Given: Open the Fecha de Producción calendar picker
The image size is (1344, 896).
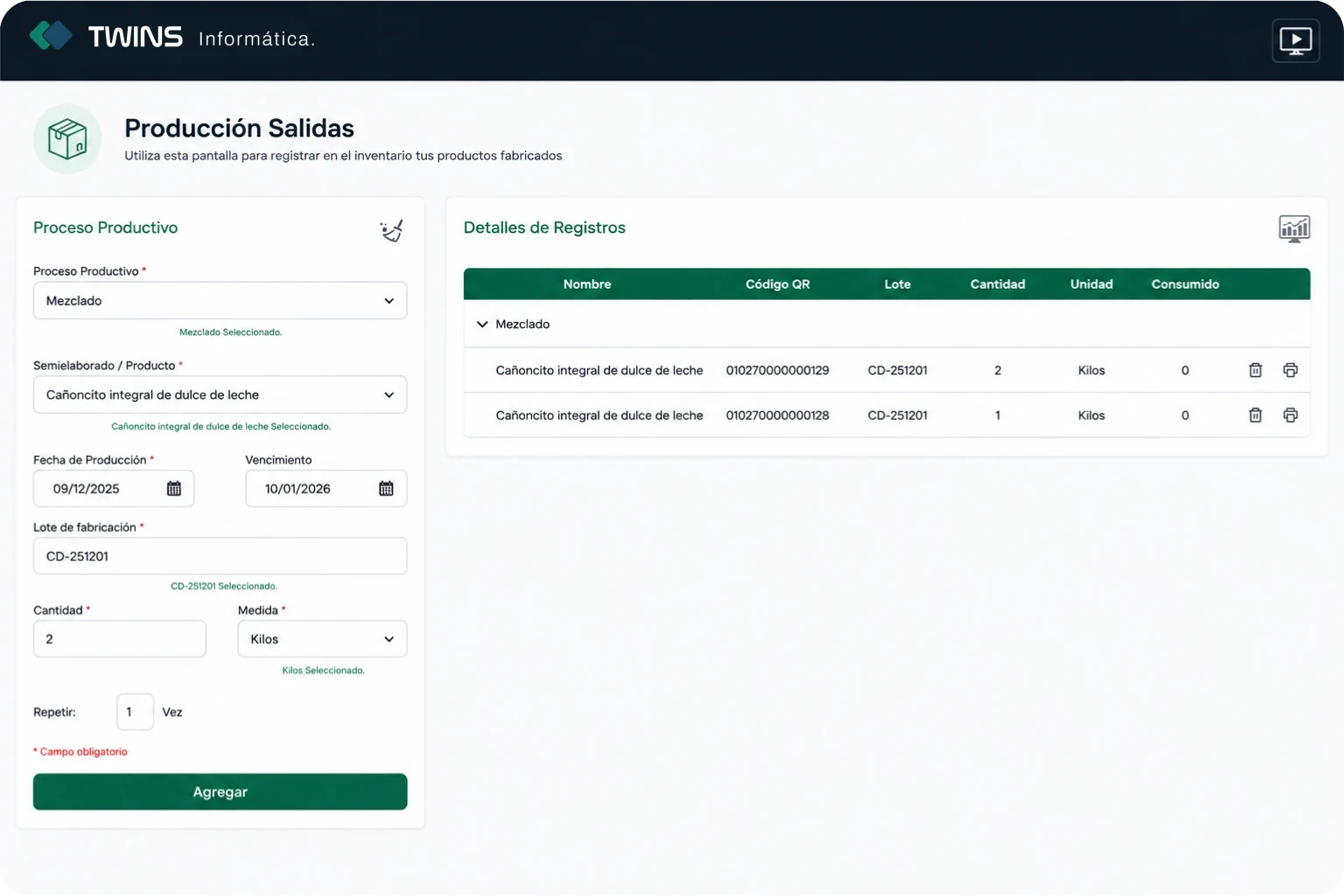Looking at the screenshot, I should [x=174, y=488].
